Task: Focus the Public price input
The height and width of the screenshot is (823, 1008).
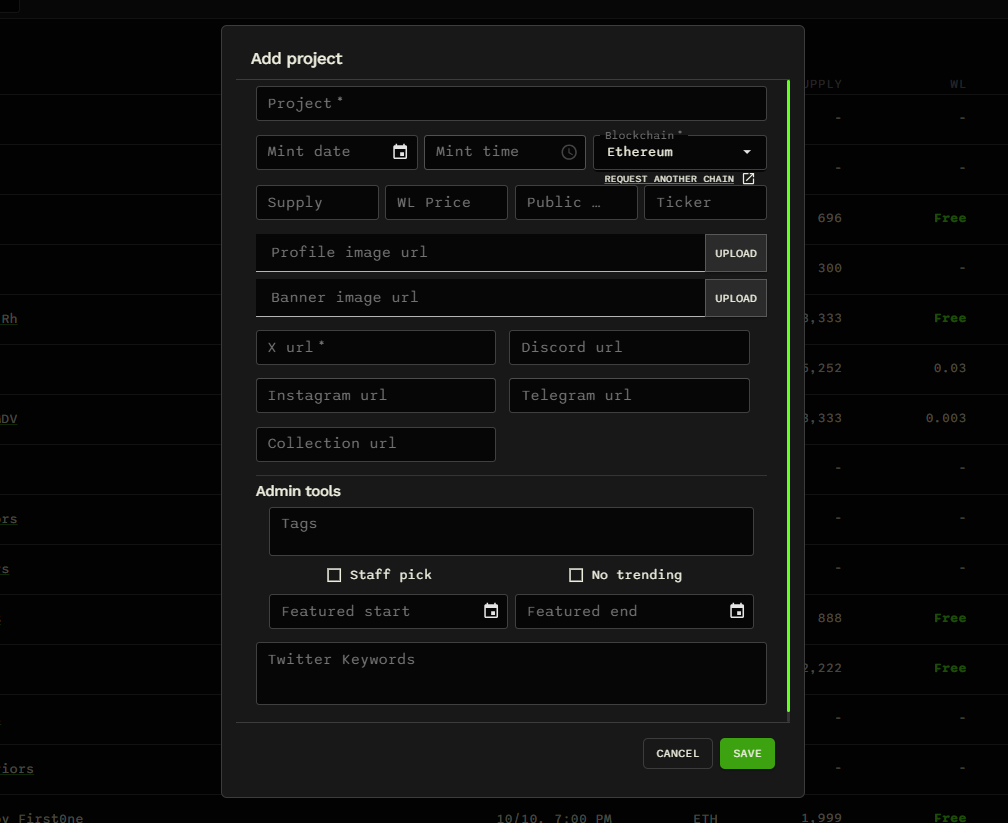Action: (576, 203)
